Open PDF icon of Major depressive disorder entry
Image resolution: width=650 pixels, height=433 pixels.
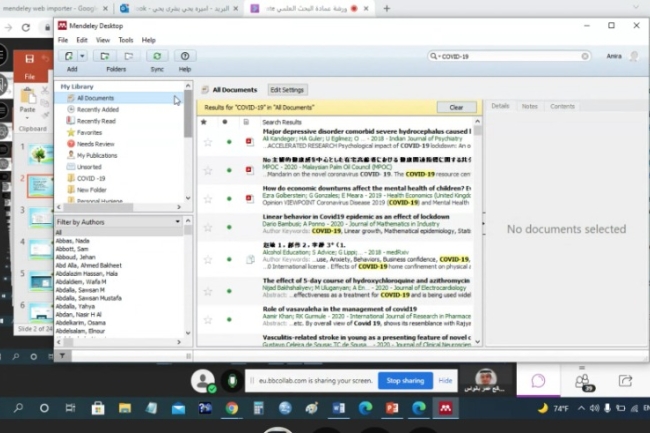coord(249,142)
